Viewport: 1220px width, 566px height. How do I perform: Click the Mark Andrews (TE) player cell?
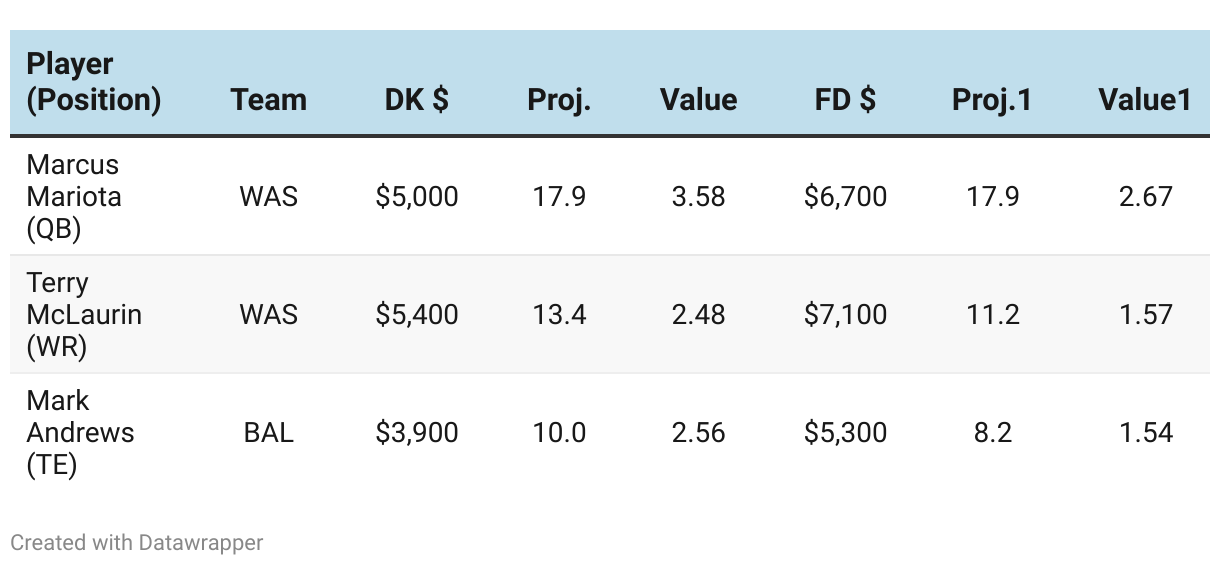[x=80, y=432]
